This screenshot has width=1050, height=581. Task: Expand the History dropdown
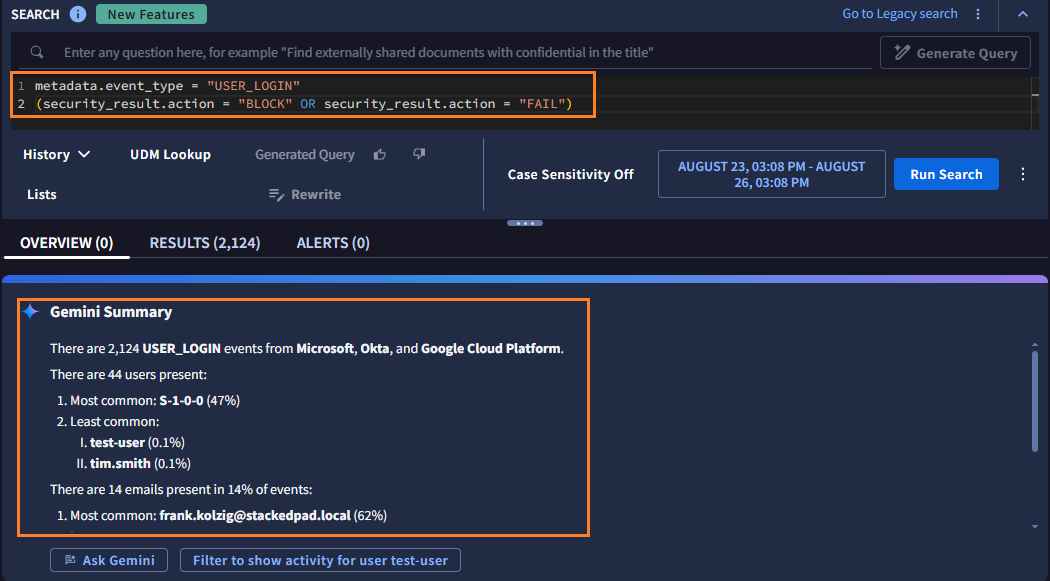tap(57, 154)
